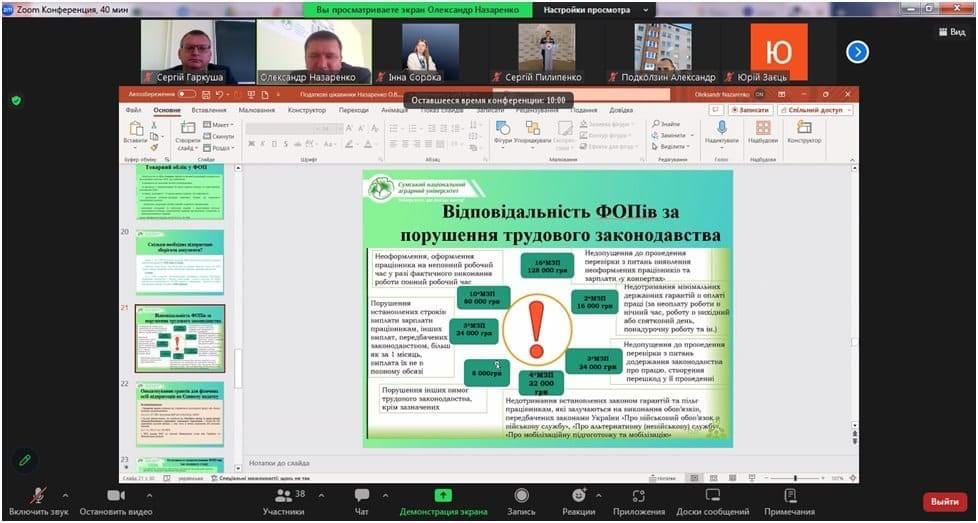This screenshot has width=978, height=523.
Task: Expand audio options arrow beside Включить звук
Action: point(66,495)
